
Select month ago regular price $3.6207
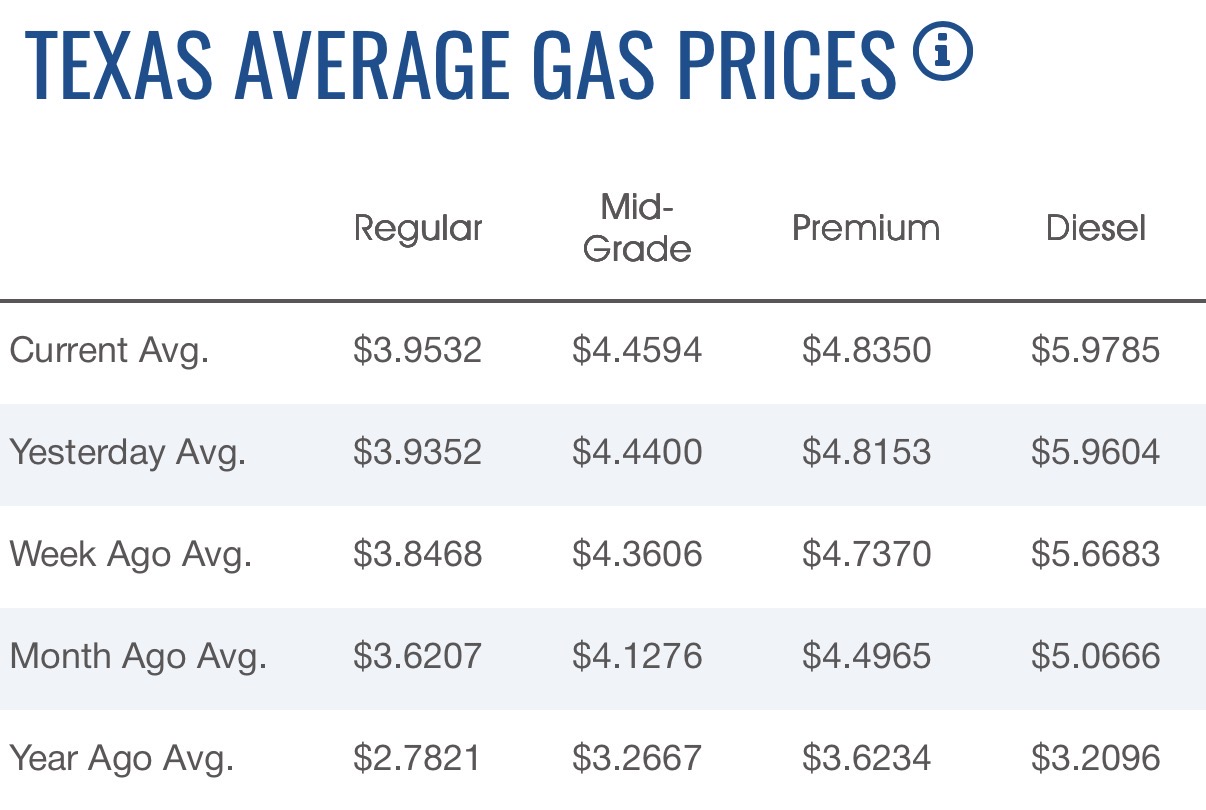pos(418,656)
